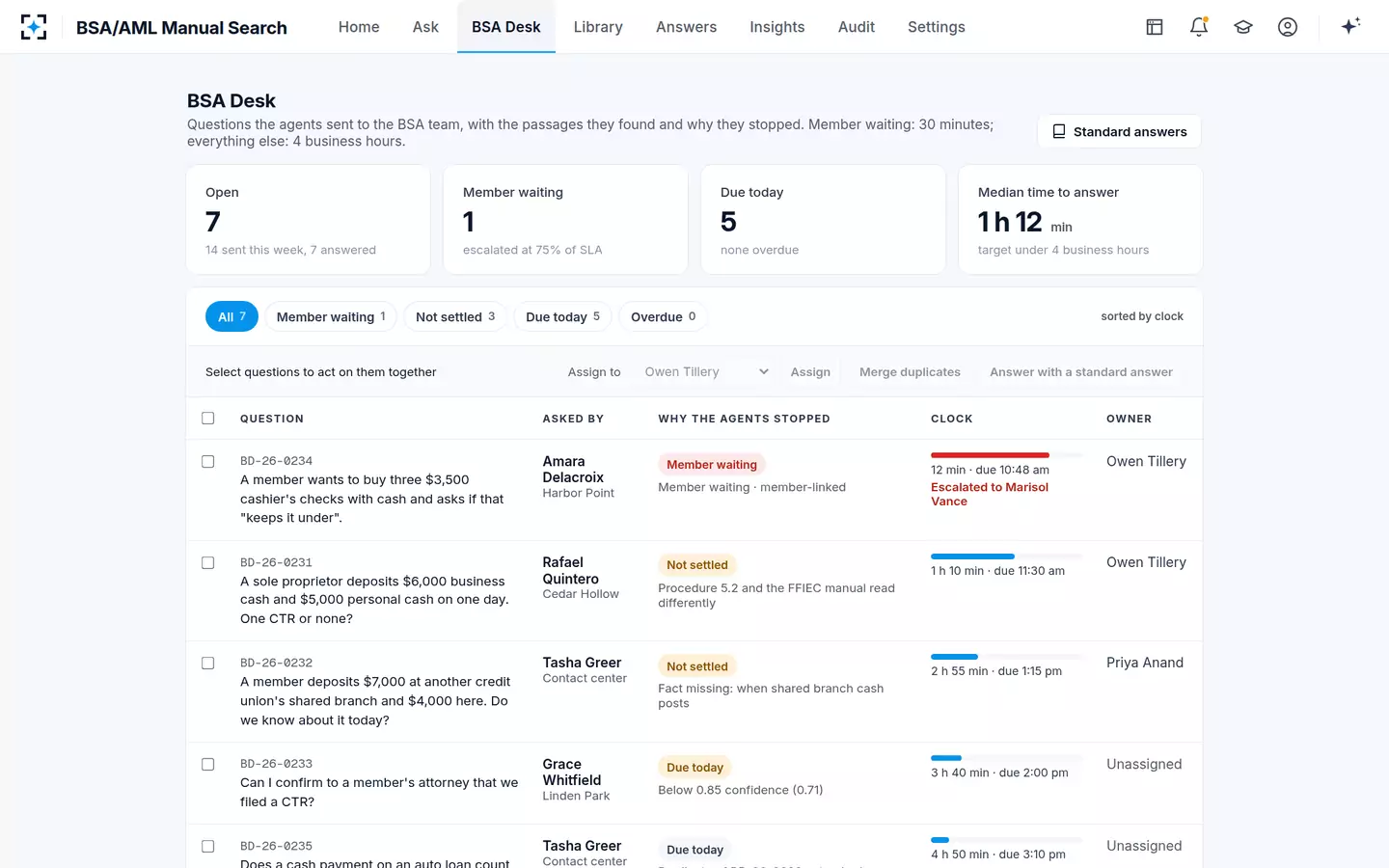Tick the checkbox for BD-26-0231
The image size is (1389, 868).
[x=207, y=563]
